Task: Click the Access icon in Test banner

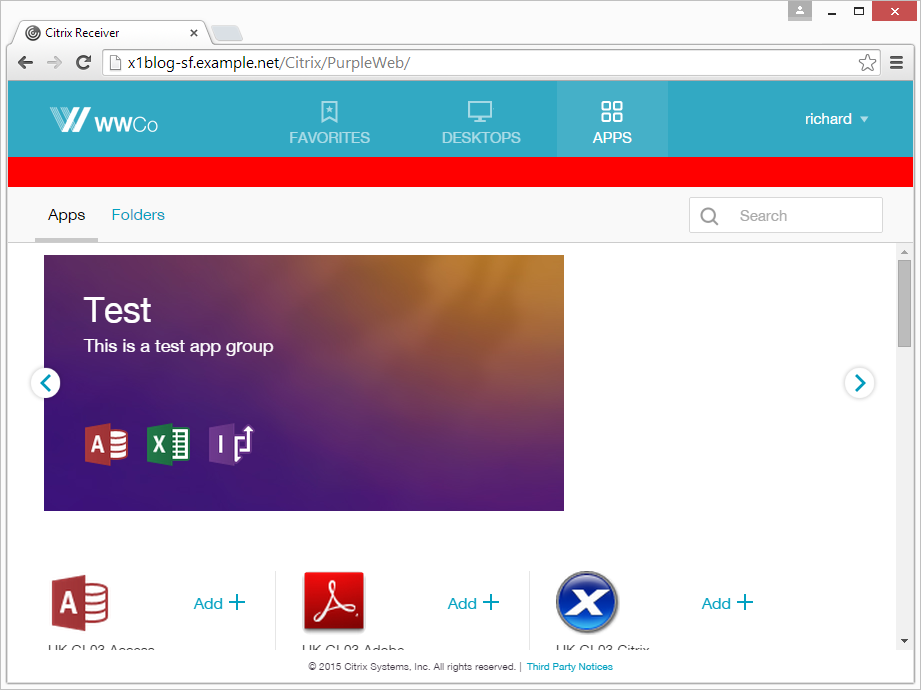Action: coord(106,444)
